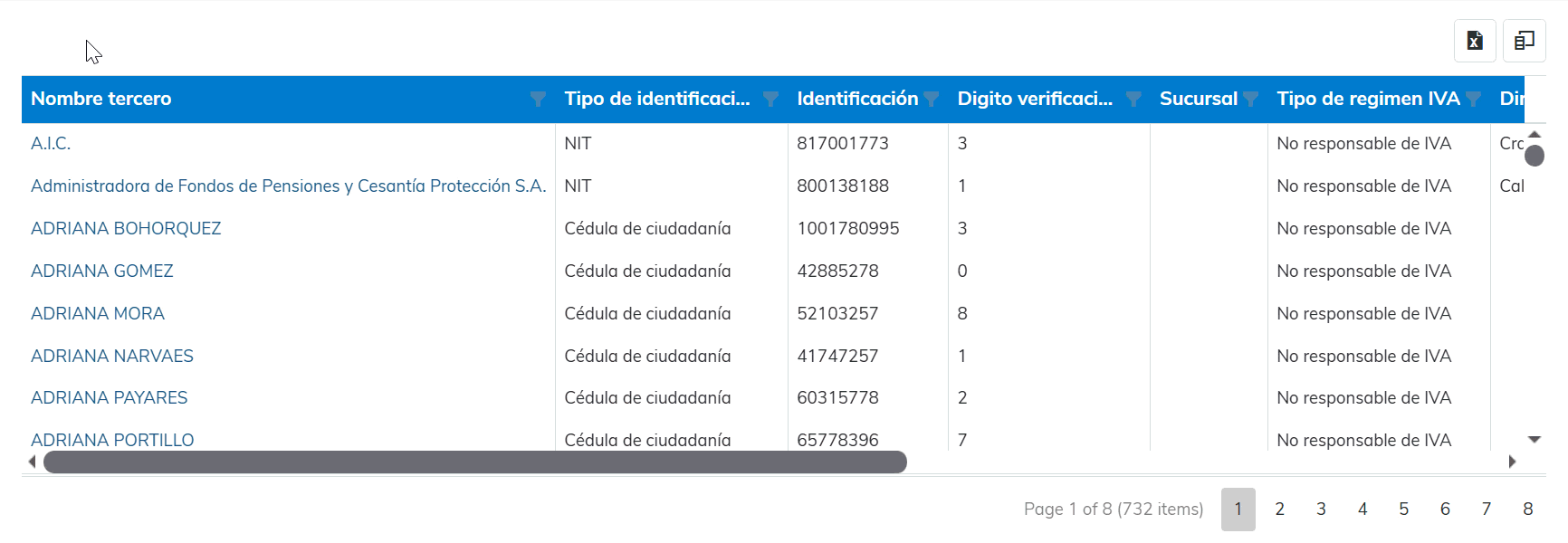Select page 5 in pagination
1568x543 pixels.
click(x=1403, y=510)
